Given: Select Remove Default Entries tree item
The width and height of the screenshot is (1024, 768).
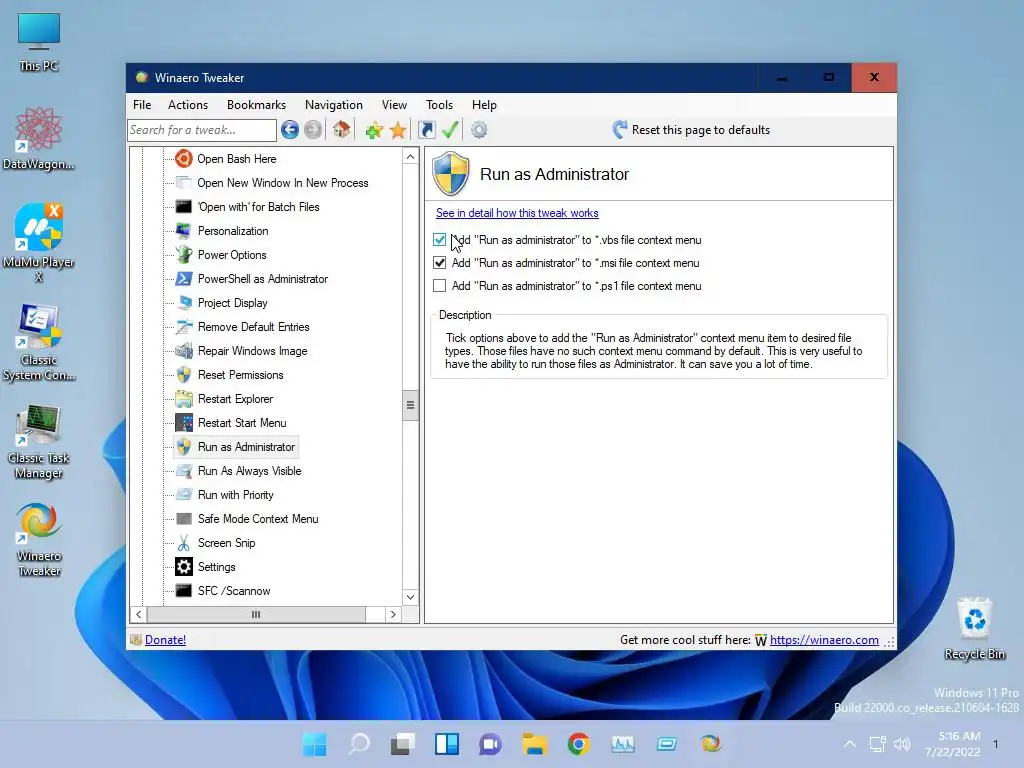Looking at the screenshot, I should click(253, 327).
